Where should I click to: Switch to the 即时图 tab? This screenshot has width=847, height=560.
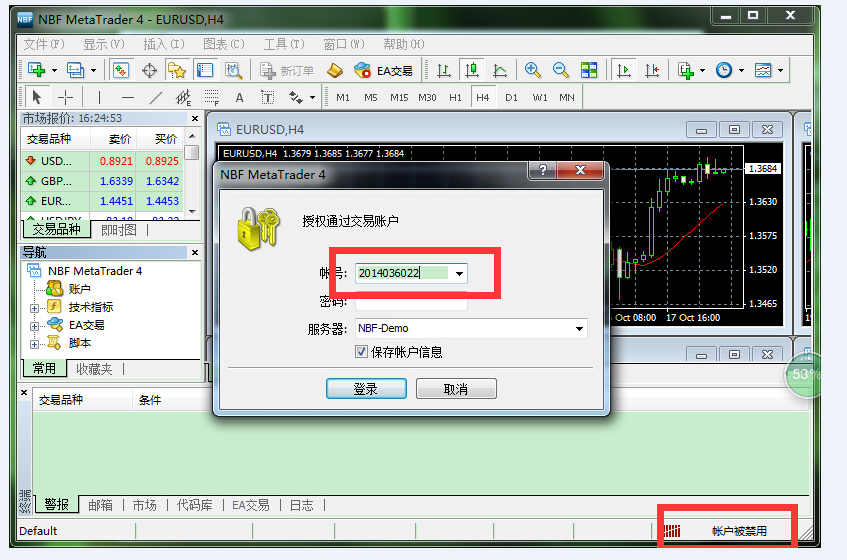pos(119,230)
